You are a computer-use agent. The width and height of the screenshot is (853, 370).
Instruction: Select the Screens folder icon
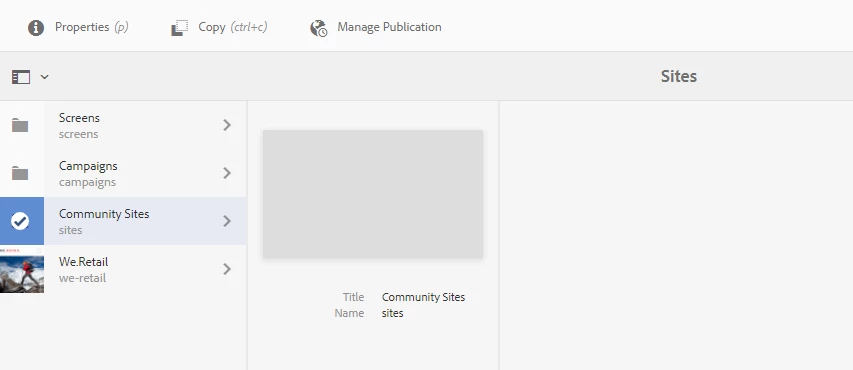pos(20,126)
